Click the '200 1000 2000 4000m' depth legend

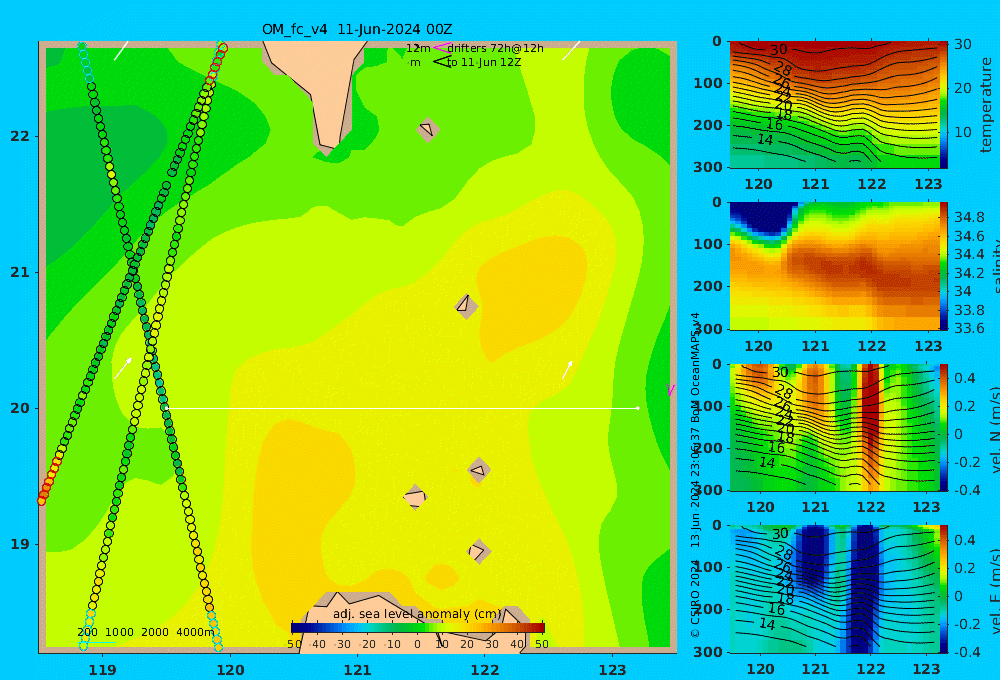146,632
